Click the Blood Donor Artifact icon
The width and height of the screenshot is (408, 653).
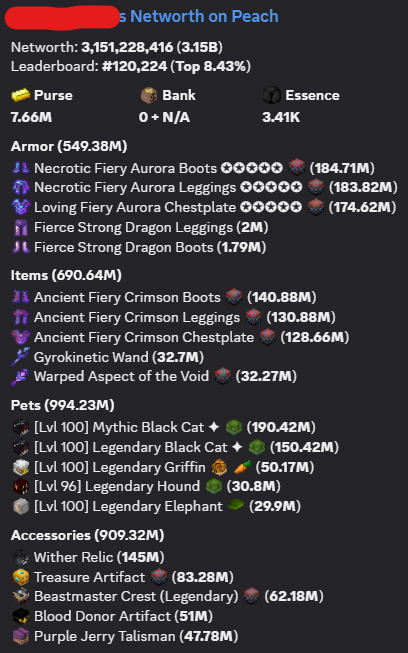(x=20, y=616)
